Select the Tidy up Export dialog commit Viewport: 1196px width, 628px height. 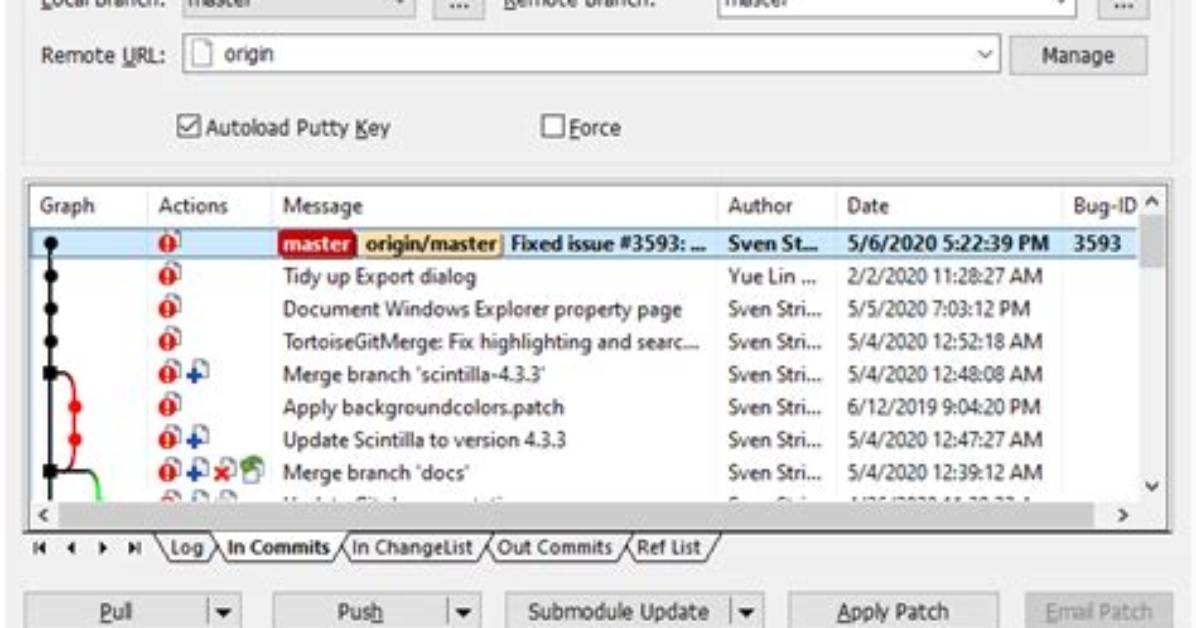(379, 276)
